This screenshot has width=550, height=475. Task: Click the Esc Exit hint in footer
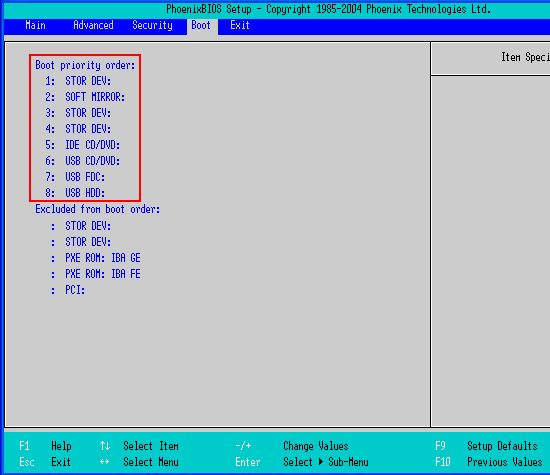click(x=45, y=462)
